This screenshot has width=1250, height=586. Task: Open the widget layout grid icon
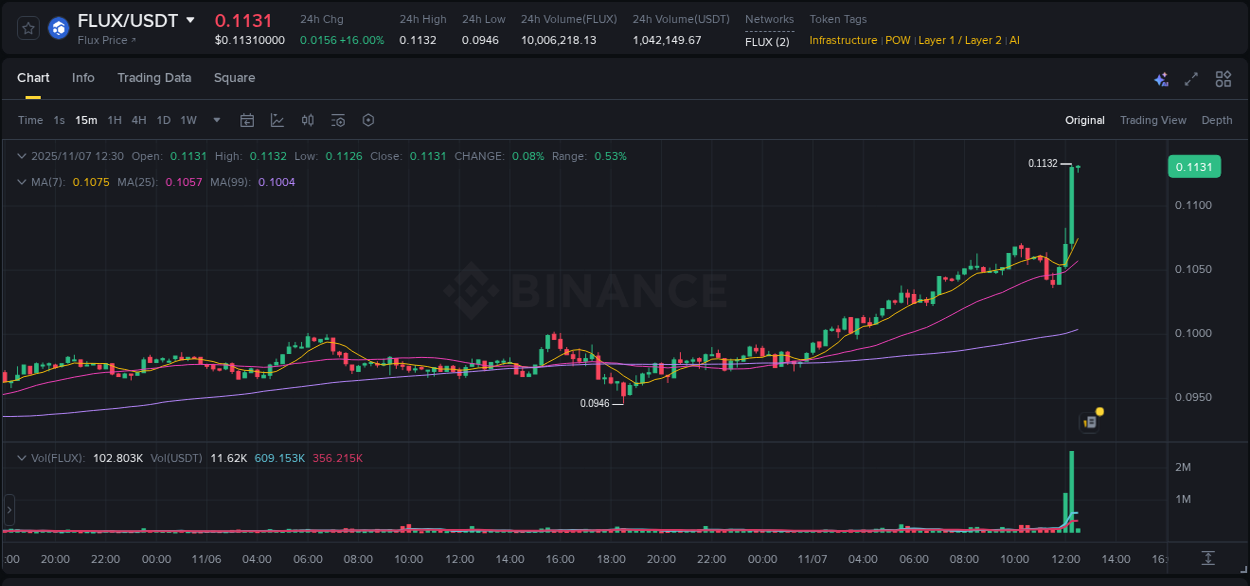(1223, 78)
